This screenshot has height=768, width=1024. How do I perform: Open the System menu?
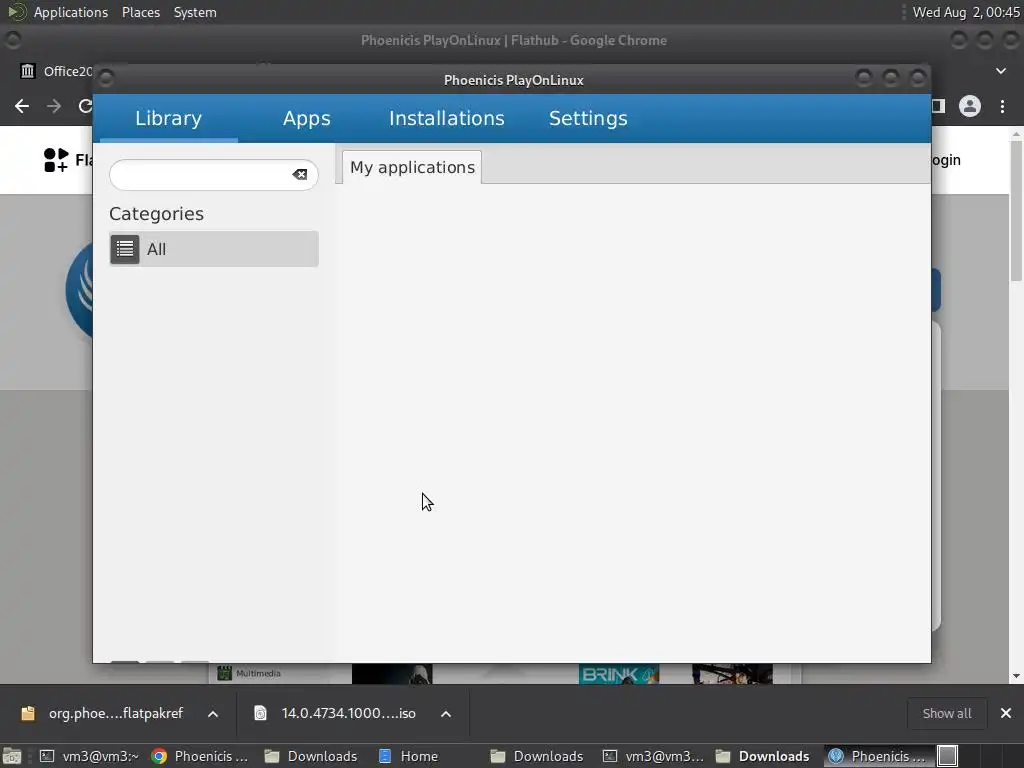coord(195,12)
